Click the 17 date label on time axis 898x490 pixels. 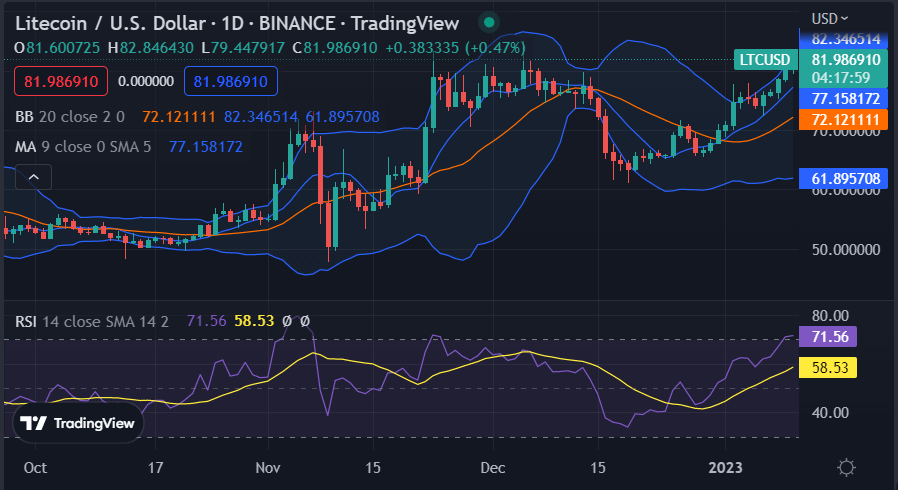point(155,468)
